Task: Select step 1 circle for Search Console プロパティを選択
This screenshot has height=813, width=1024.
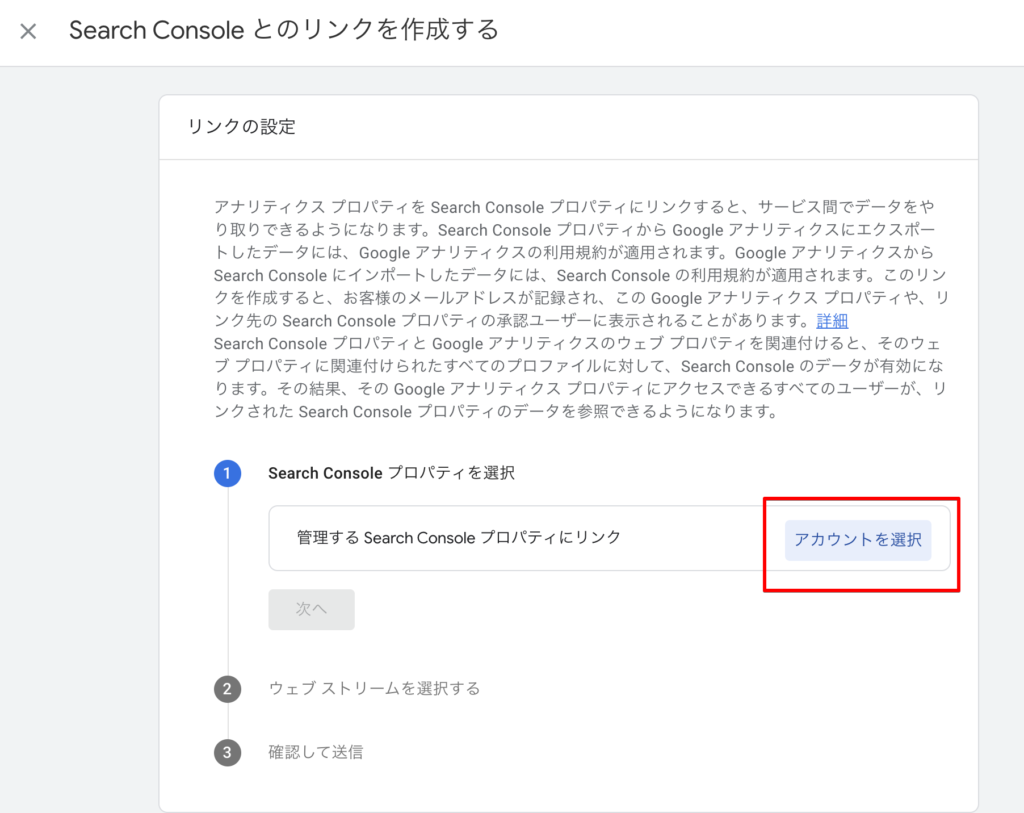Action: coord(227,473)
